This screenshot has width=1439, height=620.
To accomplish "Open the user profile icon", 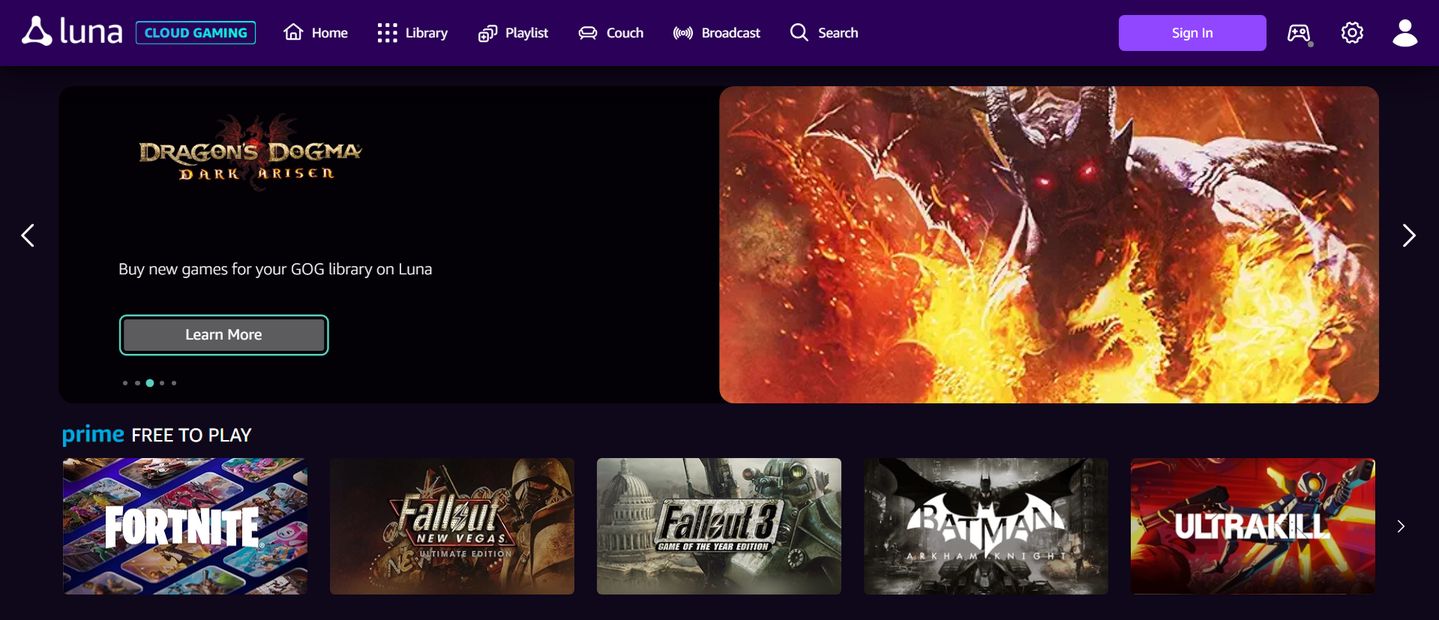I will point(1405,33).
